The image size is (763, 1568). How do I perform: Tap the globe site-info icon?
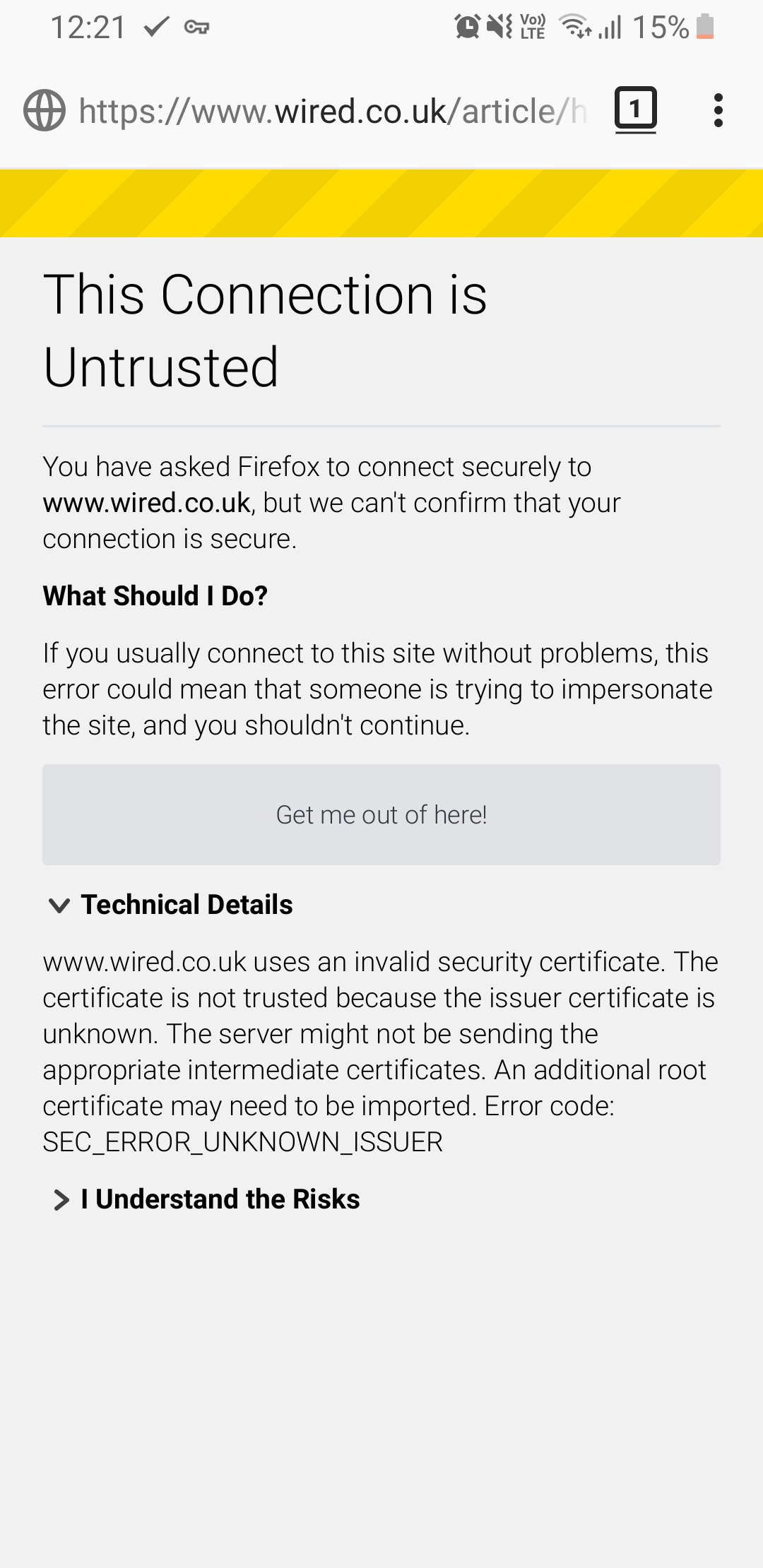[x=44, y=111]
